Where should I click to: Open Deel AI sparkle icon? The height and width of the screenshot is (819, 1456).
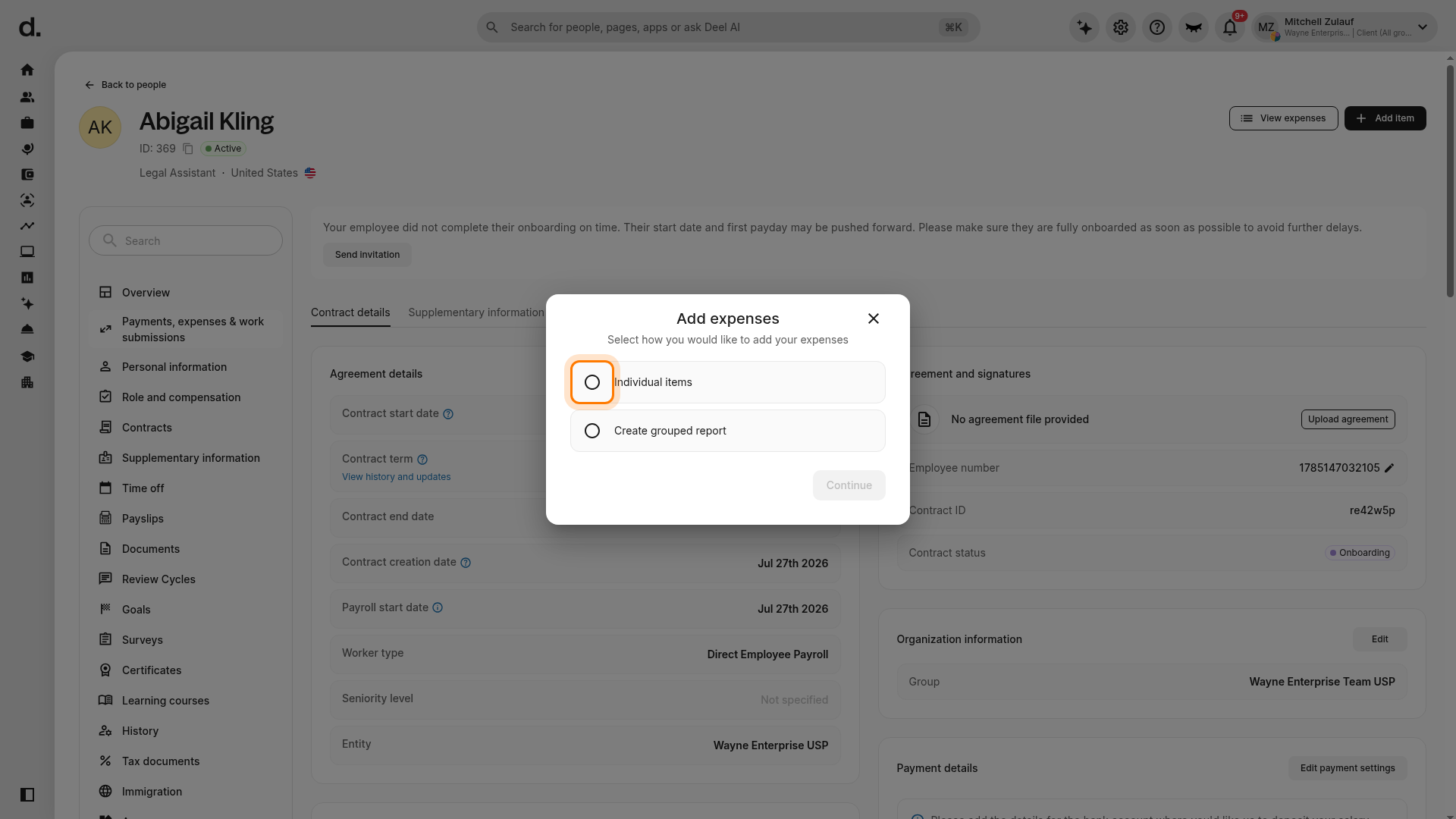[1084, 27]
